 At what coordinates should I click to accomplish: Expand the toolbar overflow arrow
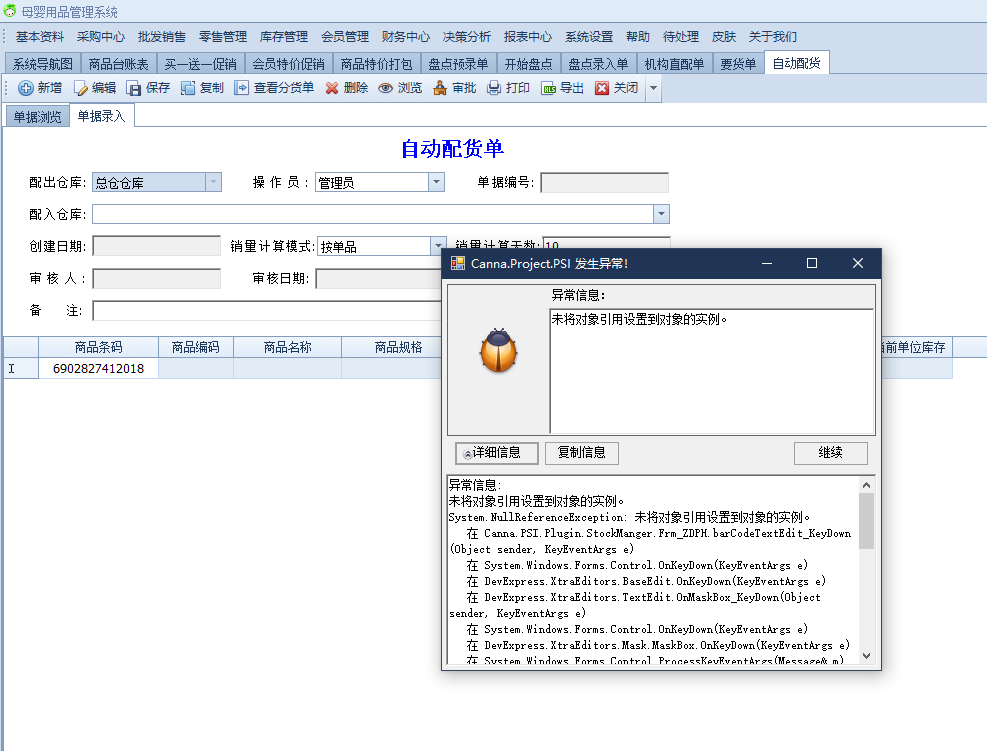653,88
